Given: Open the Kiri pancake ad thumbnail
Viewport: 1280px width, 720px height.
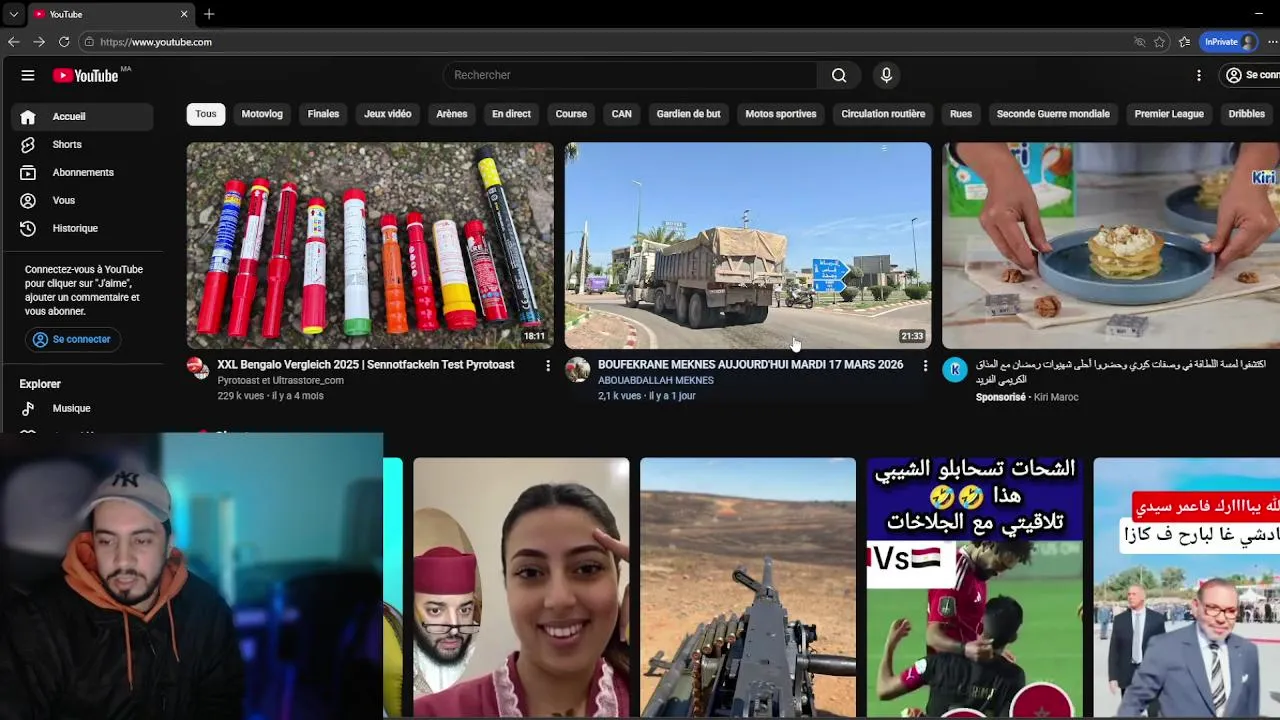Looking at the screenshot, I should point(1111,245).
